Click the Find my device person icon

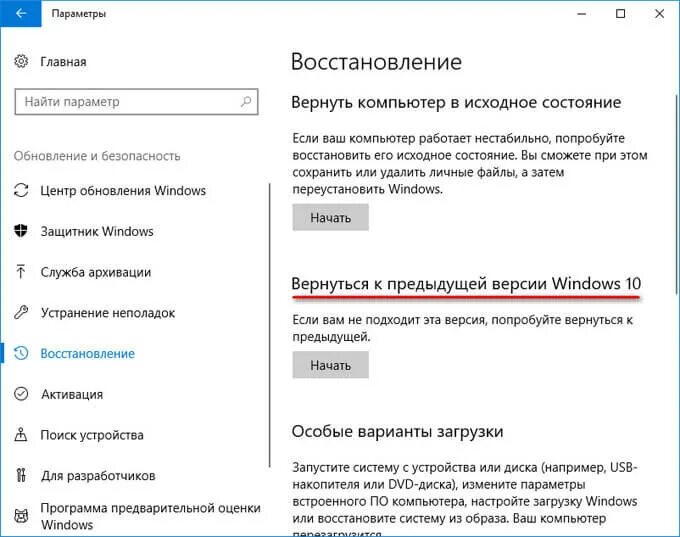[x=21, y=434]
